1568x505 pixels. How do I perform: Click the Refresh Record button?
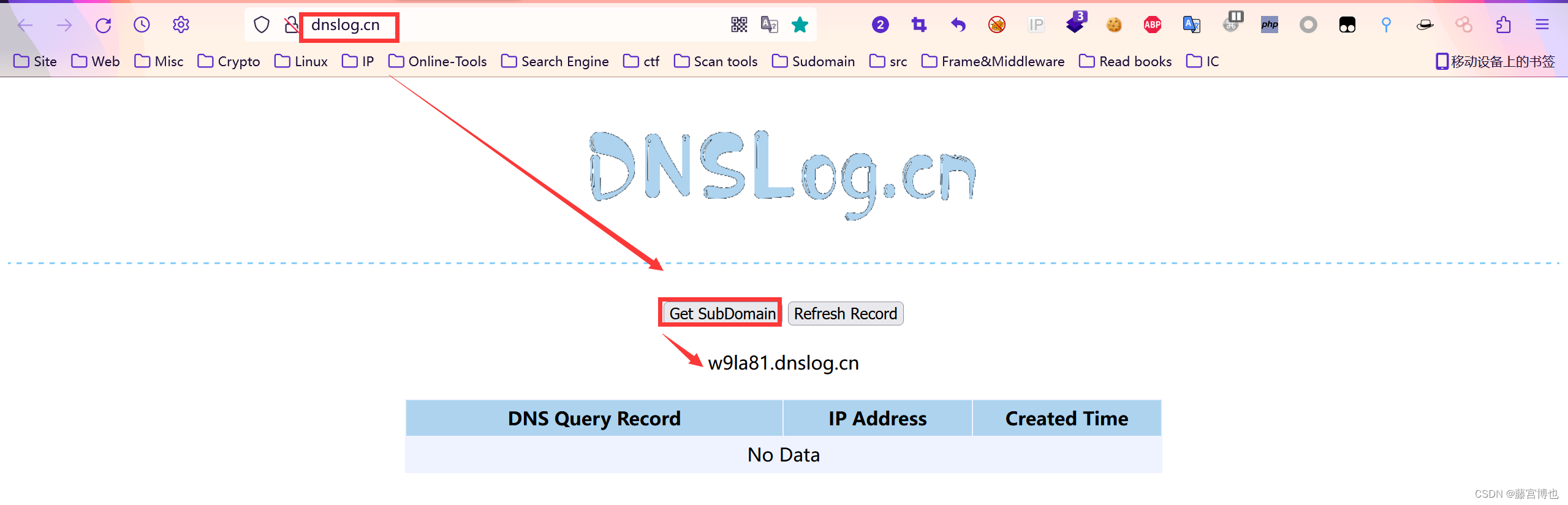846,313
